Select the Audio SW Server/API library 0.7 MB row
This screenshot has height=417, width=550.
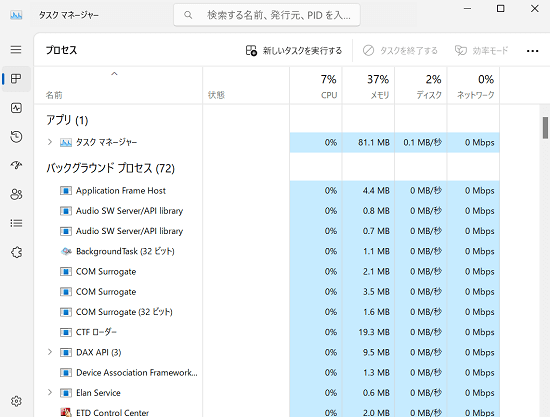tap(267, 231)
